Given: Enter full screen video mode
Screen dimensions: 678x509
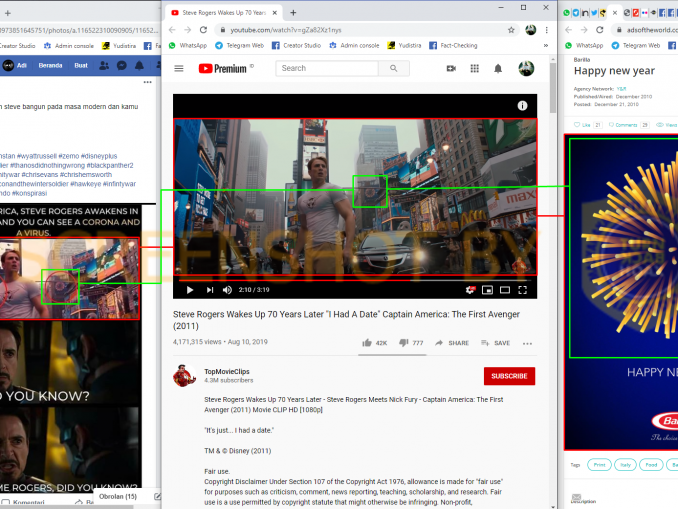Looking at the screenshot, I should click(522, 290).
